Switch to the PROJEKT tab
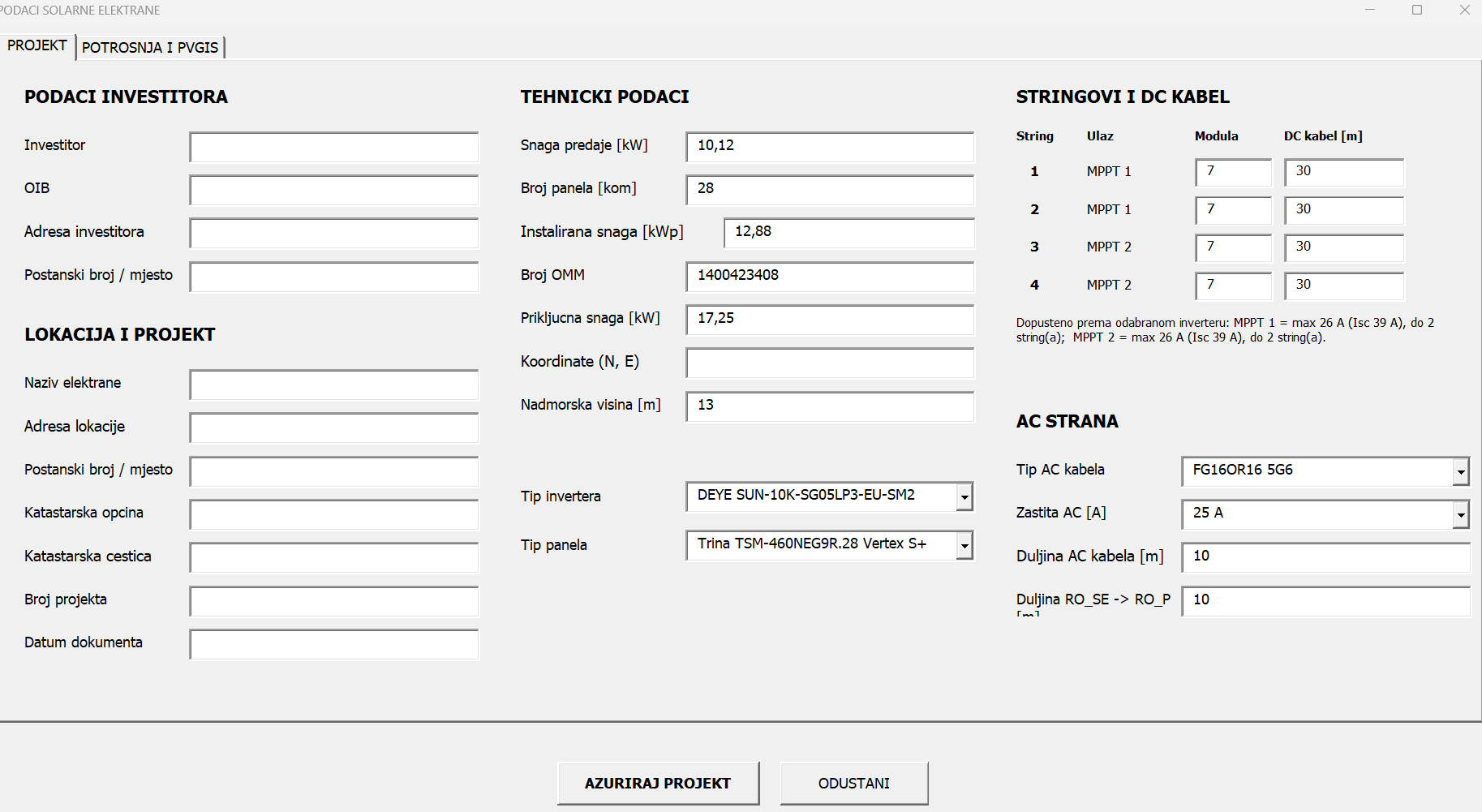 [37, 45]
